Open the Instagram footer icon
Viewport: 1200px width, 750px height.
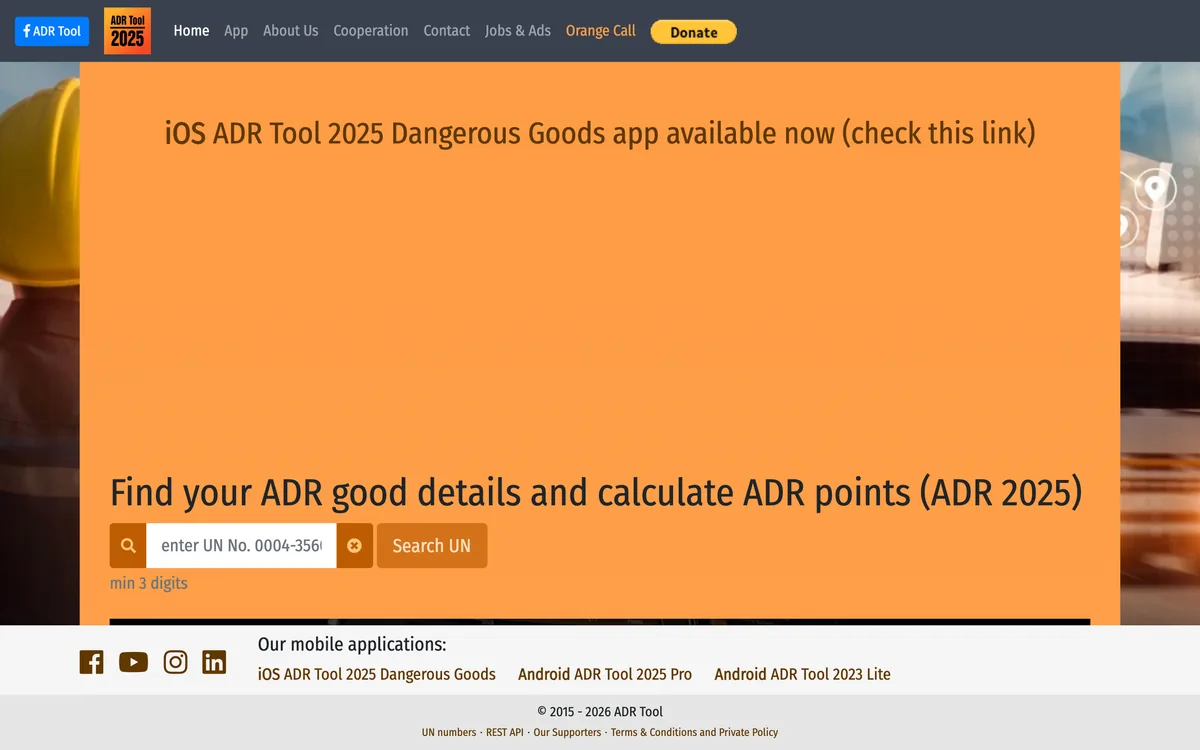pos(175,662)
